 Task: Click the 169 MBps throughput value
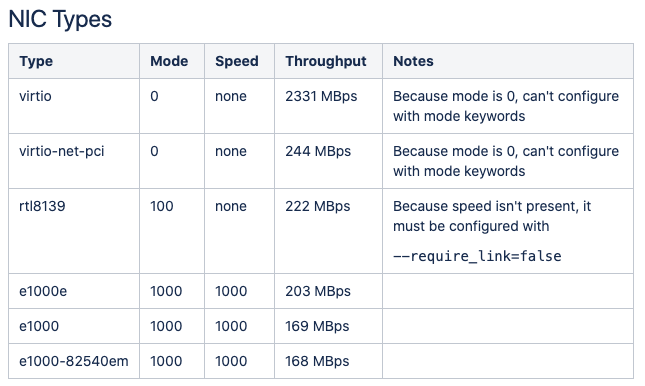[317, 326]
